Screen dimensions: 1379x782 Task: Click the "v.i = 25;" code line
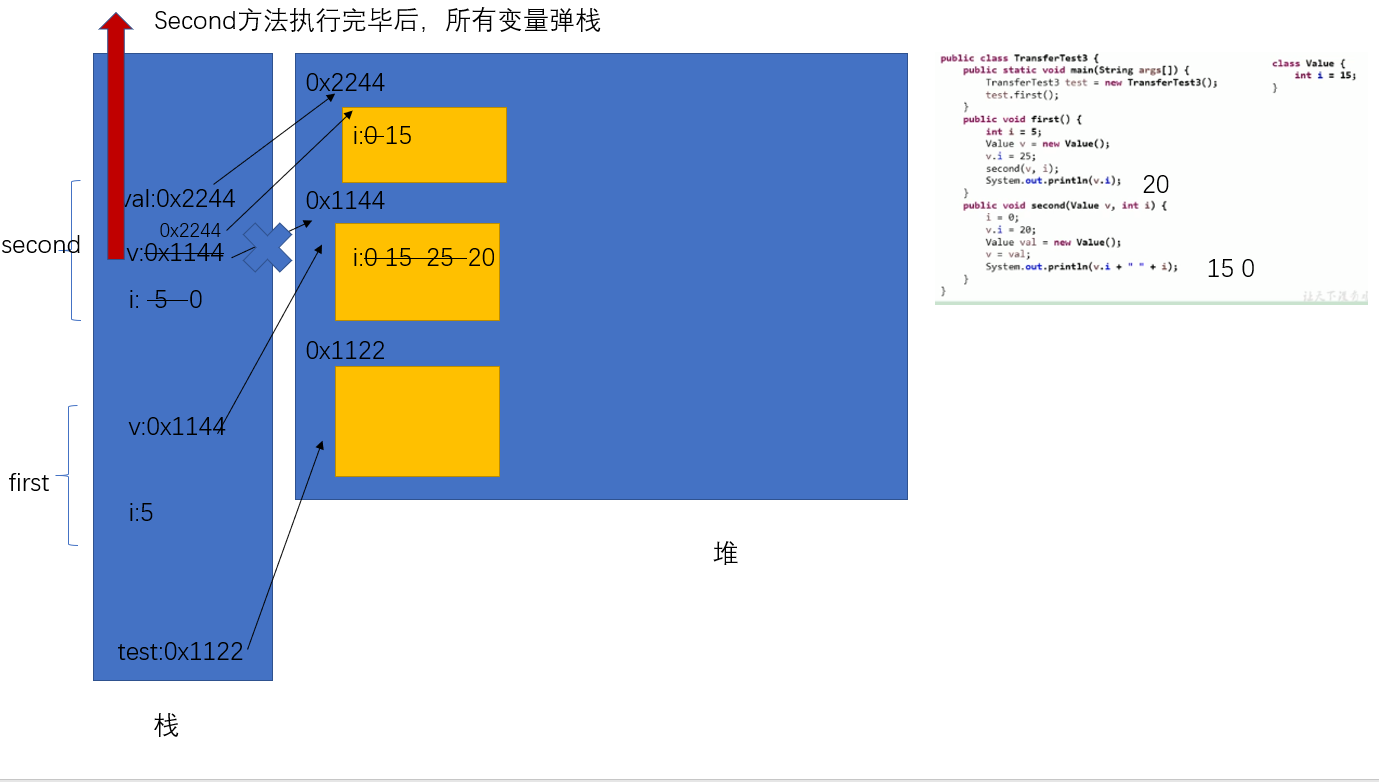(x=1010, y=156)
